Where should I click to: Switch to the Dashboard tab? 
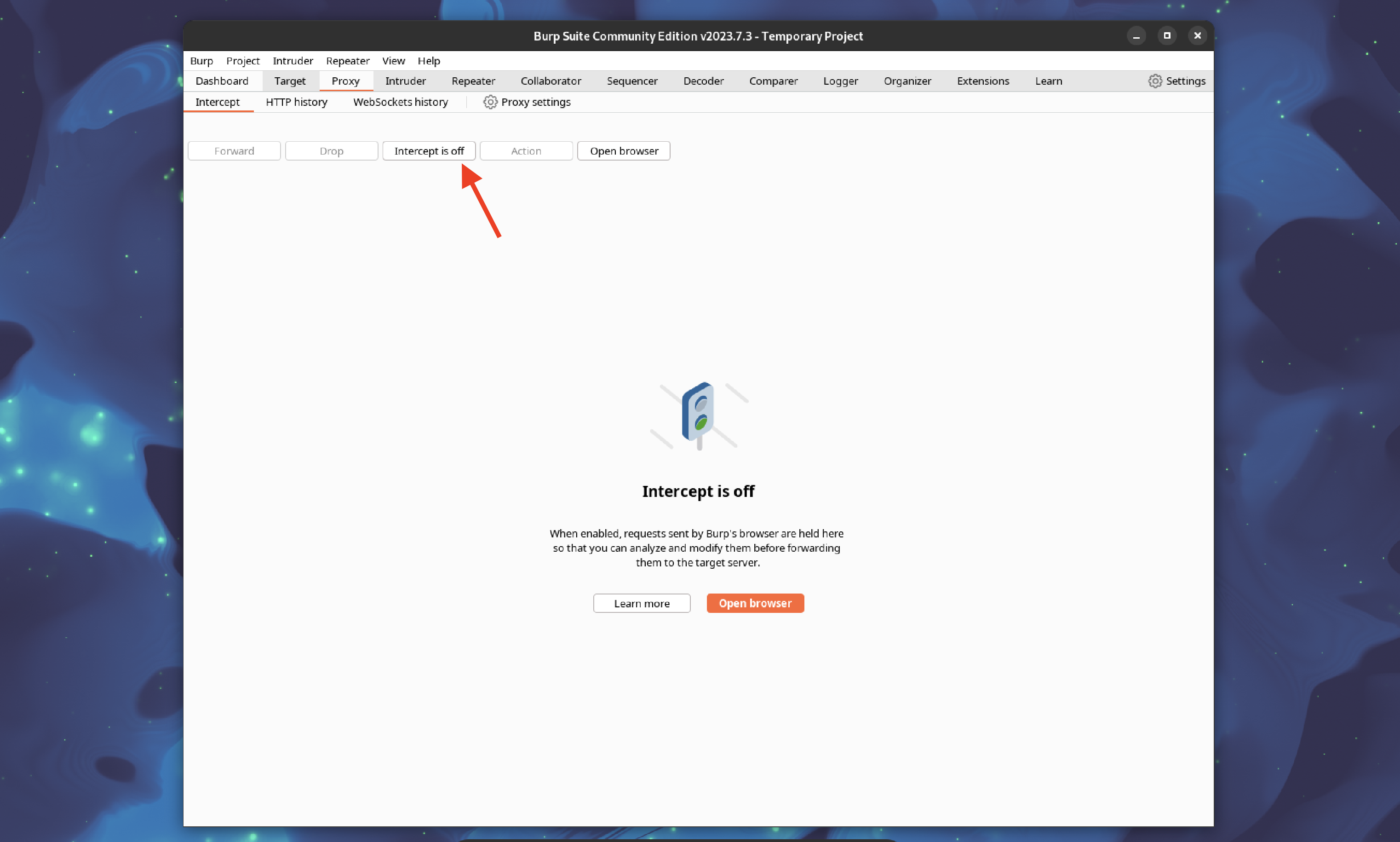coord(222,81)
